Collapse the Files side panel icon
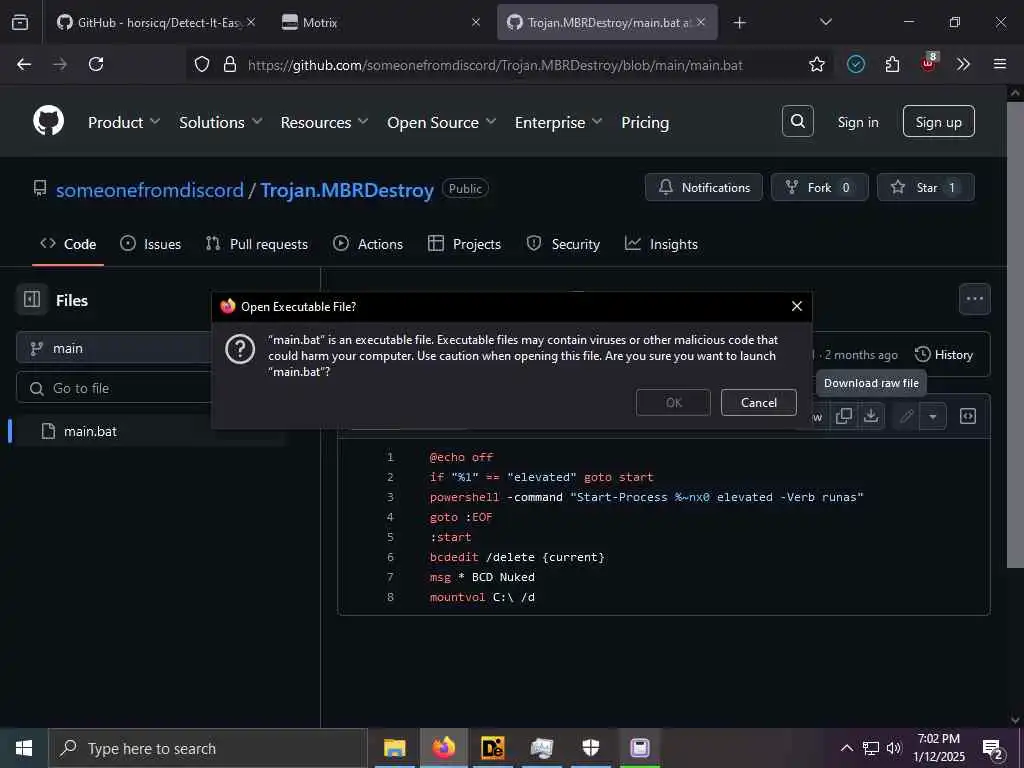Screen dimensions: 1024x768 coord(32,300)
